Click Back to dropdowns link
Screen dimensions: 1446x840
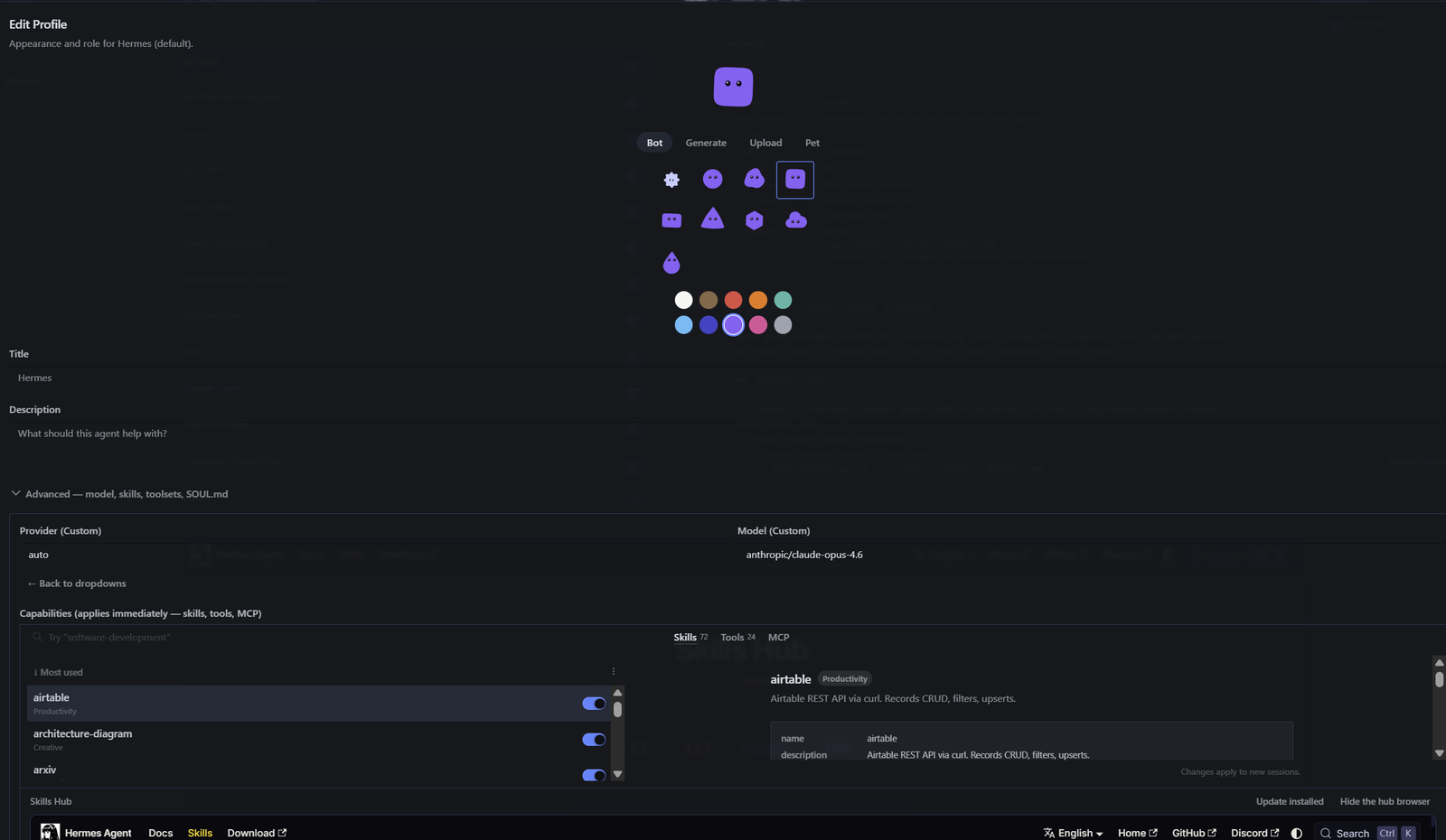coord(77,583)
